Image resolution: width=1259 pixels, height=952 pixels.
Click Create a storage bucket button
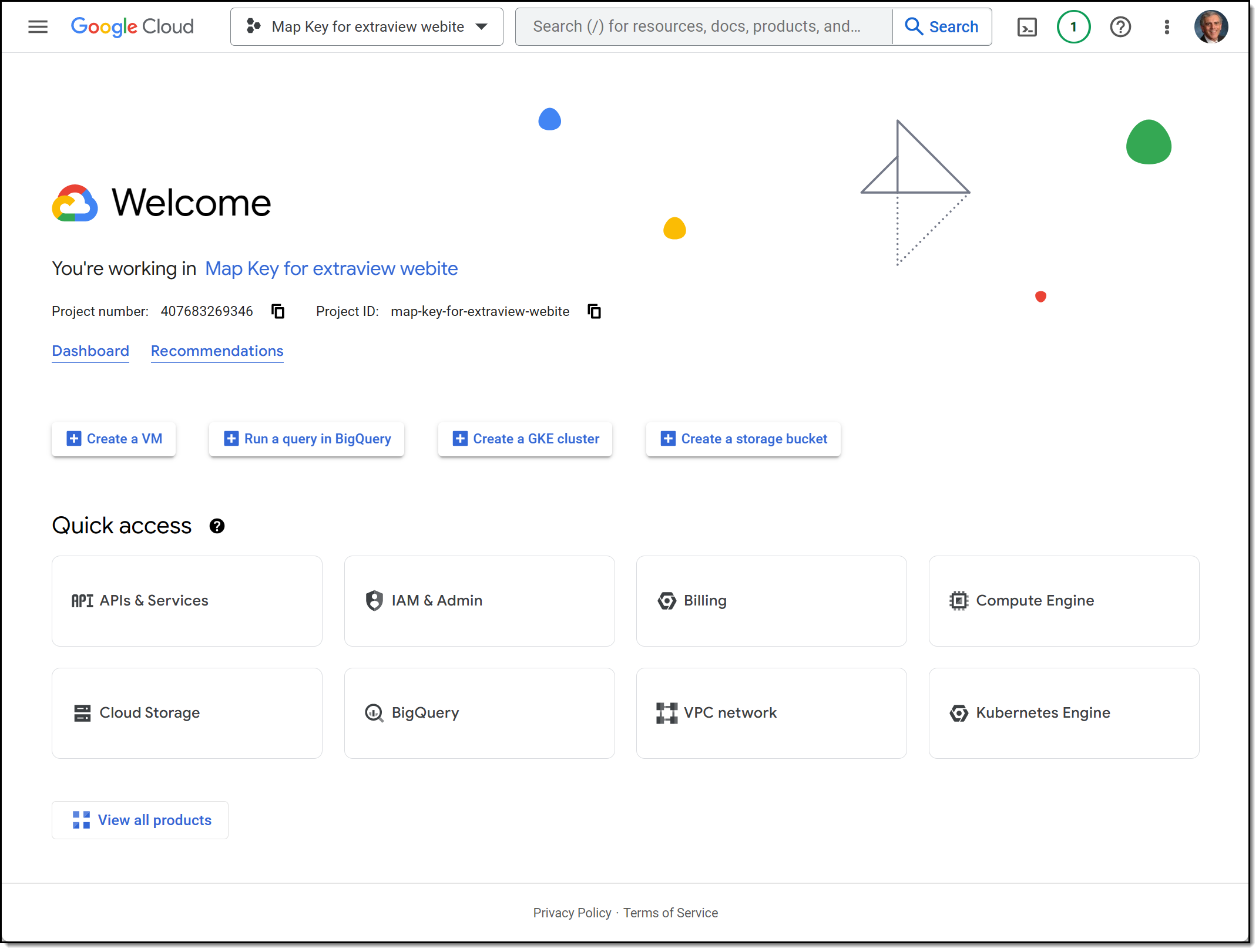coord(743,439)
